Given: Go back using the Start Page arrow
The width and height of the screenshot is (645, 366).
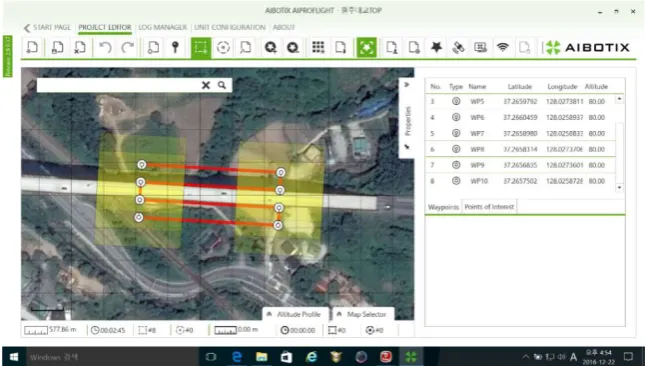Looking at the screenshot, I should click(27, 28).
